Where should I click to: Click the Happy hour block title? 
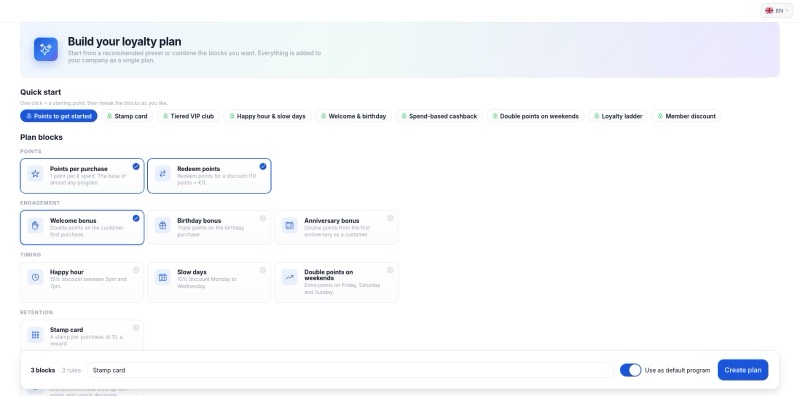coord(67,272)
